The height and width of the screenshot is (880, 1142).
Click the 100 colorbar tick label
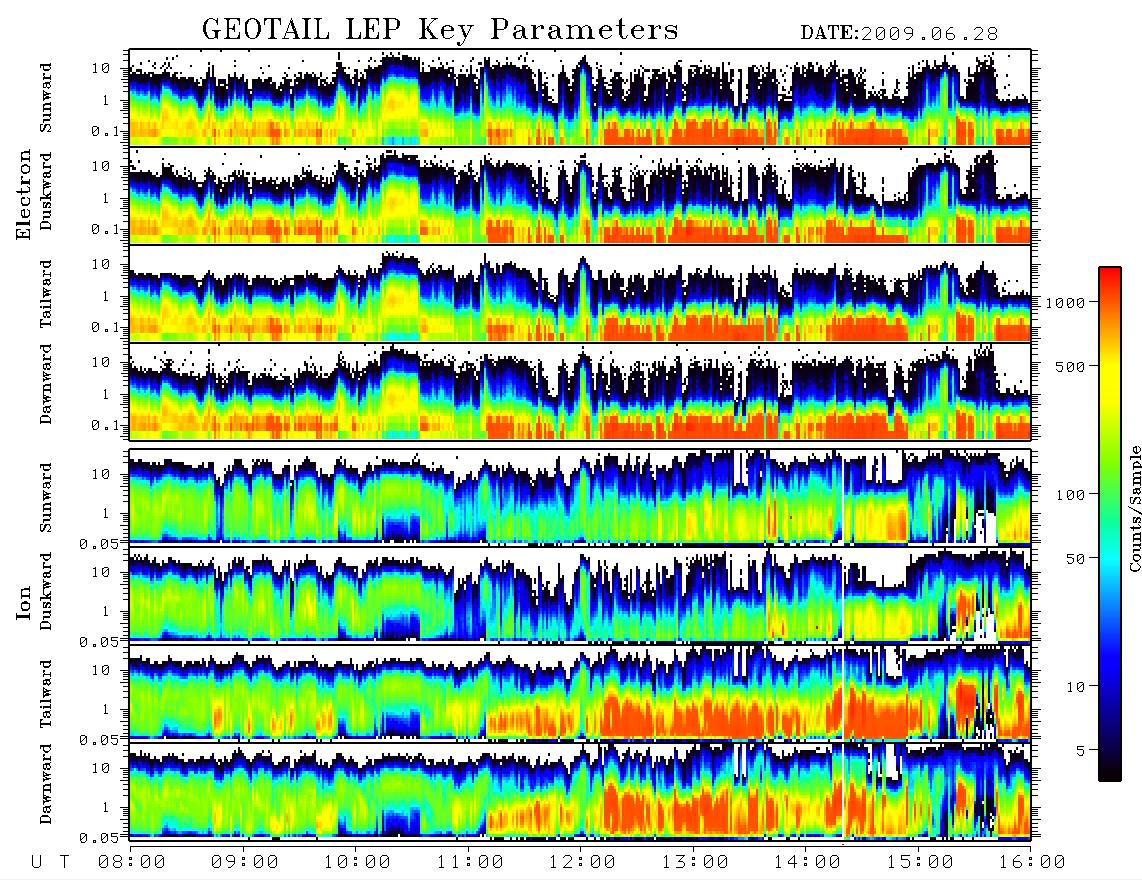[1070, 495]
